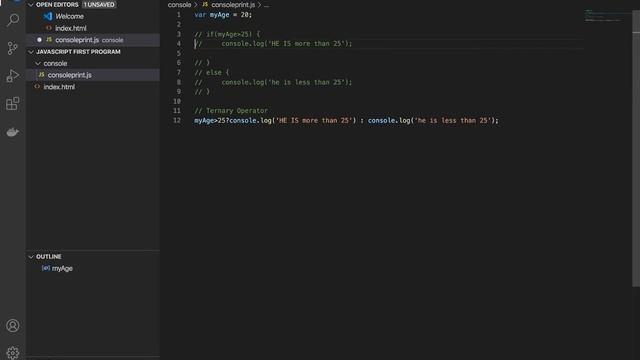Click line number 8 in gutter
Viewport: 640px width, 360px height.
pyautogui.click(x=179, y=82)
